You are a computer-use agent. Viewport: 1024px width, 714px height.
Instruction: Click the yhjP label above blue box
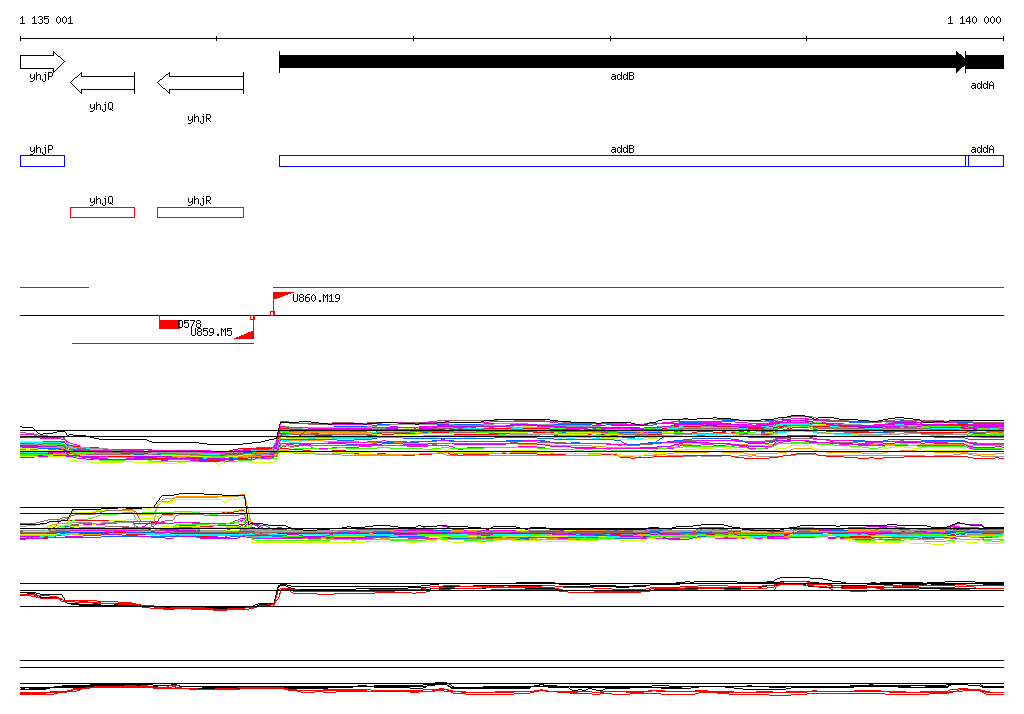pyautogui.click(x=41, y=150)
